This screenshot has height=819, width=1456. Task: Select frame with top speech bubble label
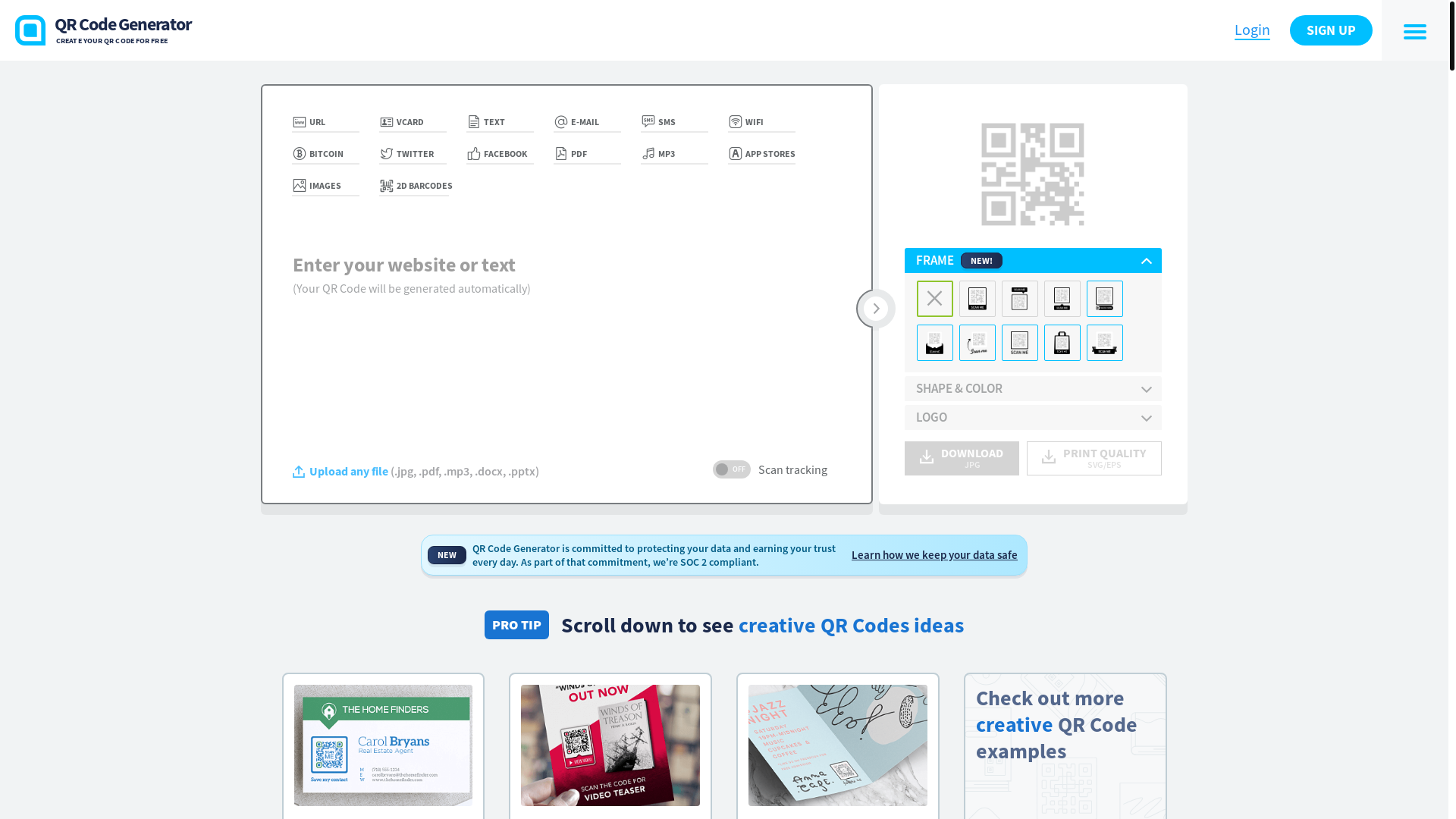pyautogui.click(x=1020, y=299)
